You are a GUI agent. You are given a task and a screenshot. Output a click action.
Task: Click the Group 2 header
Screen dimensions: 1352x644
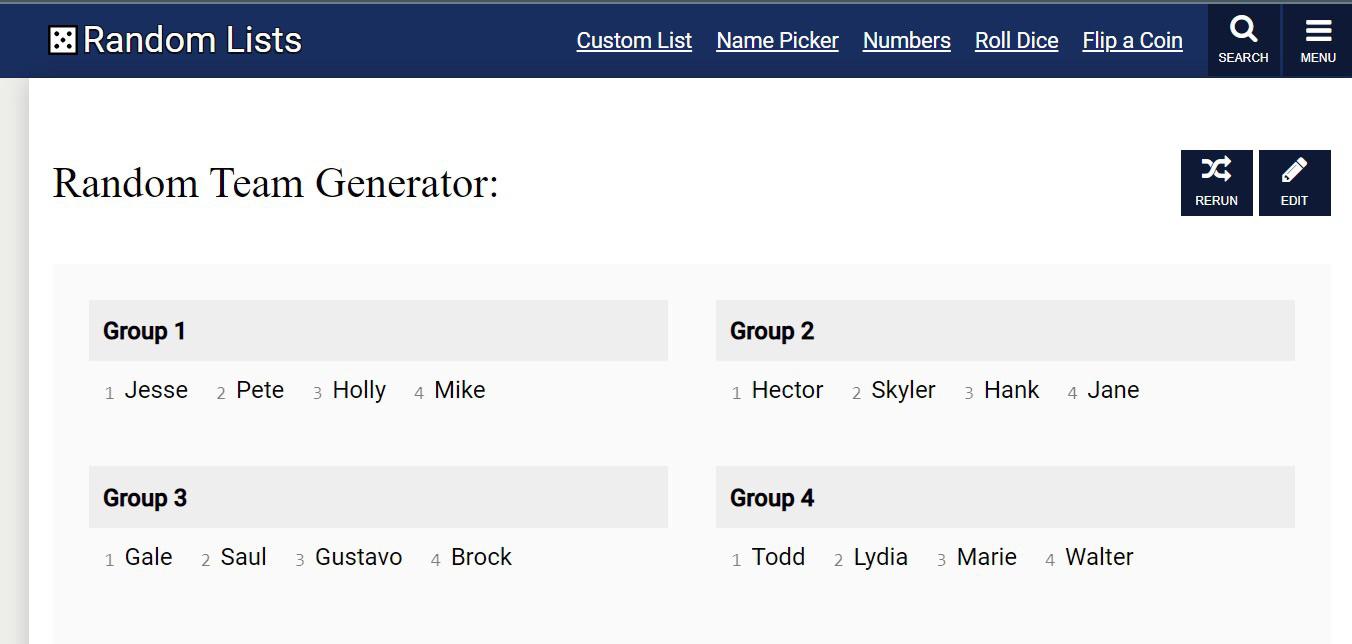[x=771, y=330]
